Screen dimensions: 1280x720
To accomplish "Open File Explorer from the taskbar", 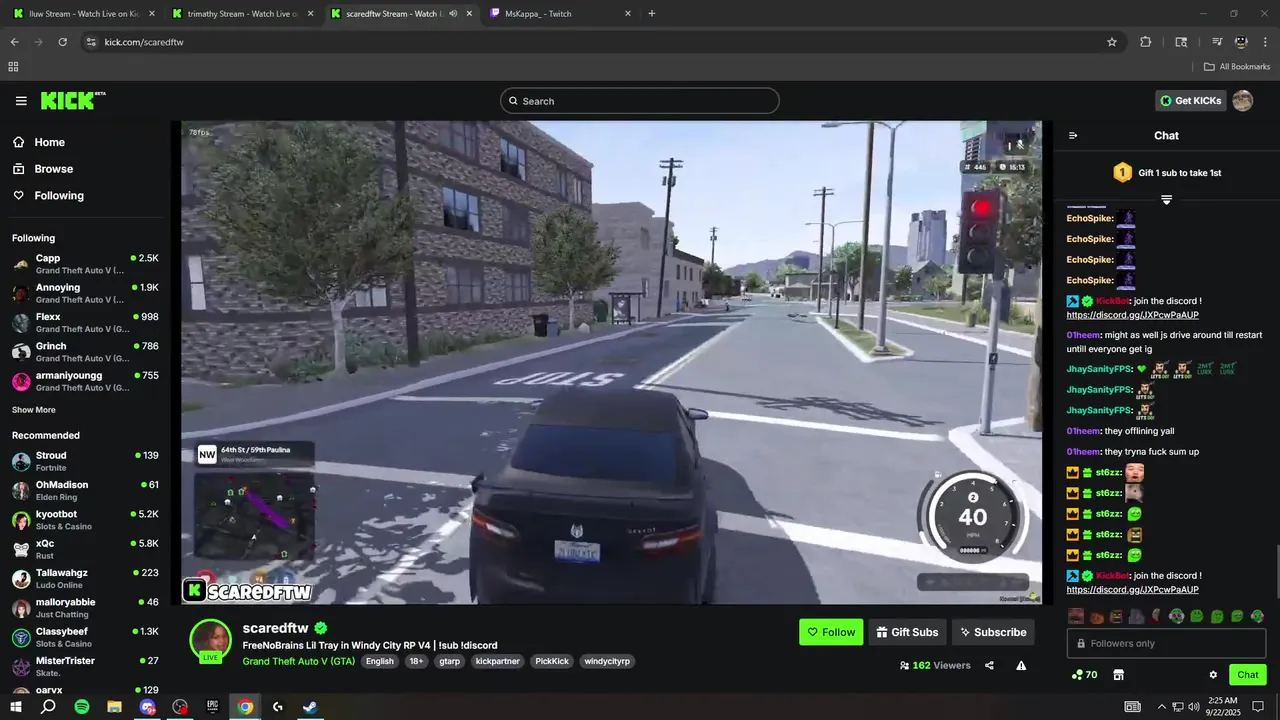I will point(114,707).
